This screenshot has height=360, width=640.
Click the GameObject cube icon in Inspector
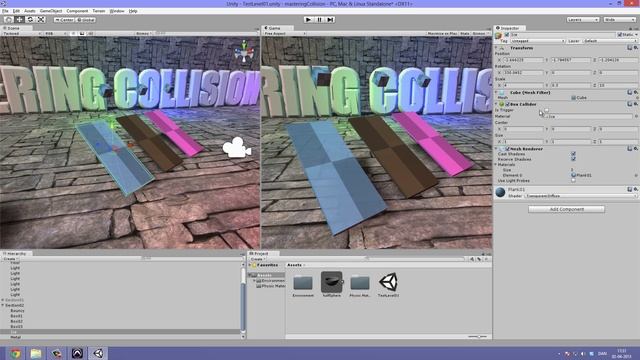[x=498, y=36]
